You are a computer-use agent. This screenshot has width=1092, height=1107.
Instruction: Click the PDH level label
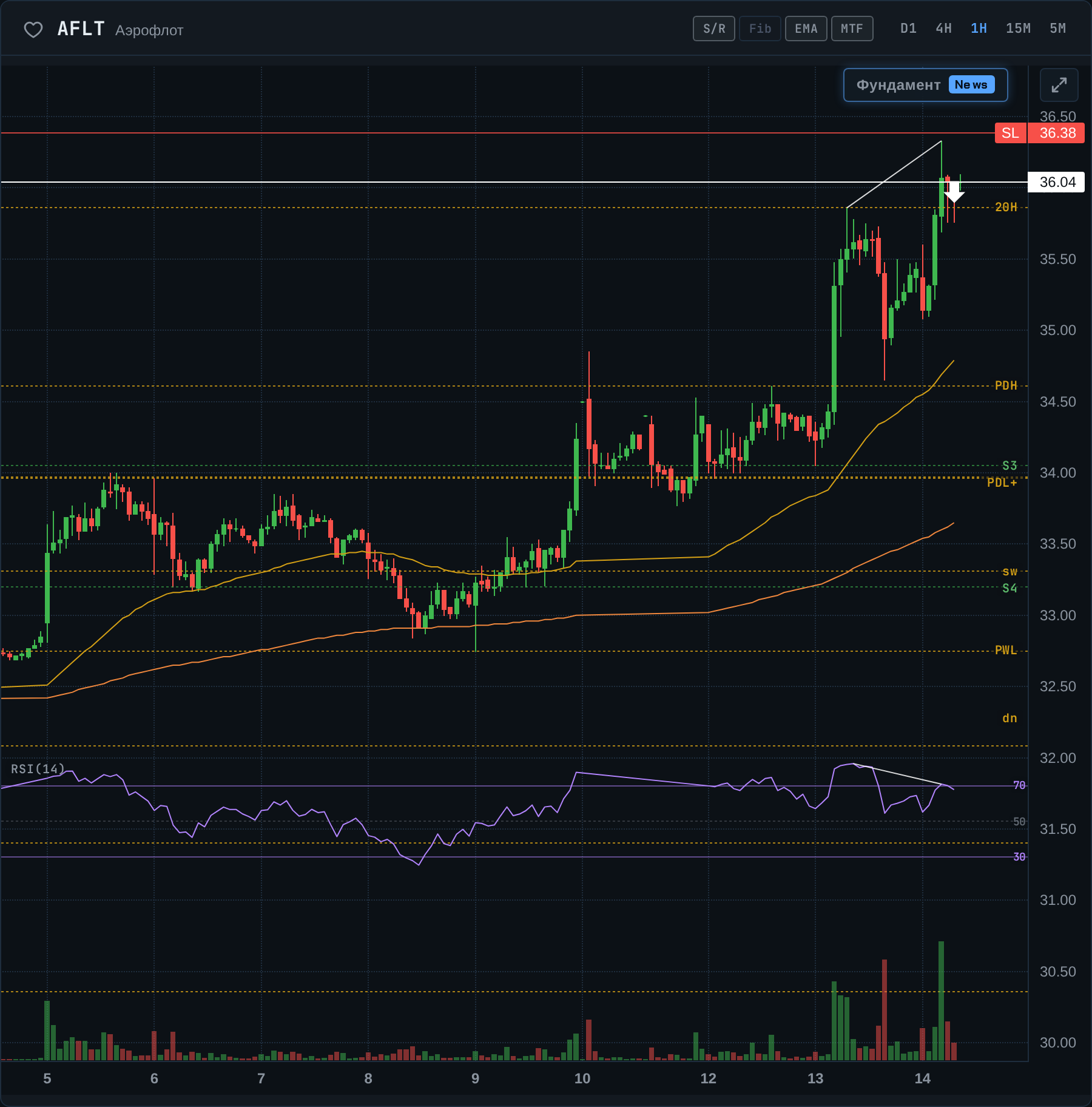(x=1006, y=386)
